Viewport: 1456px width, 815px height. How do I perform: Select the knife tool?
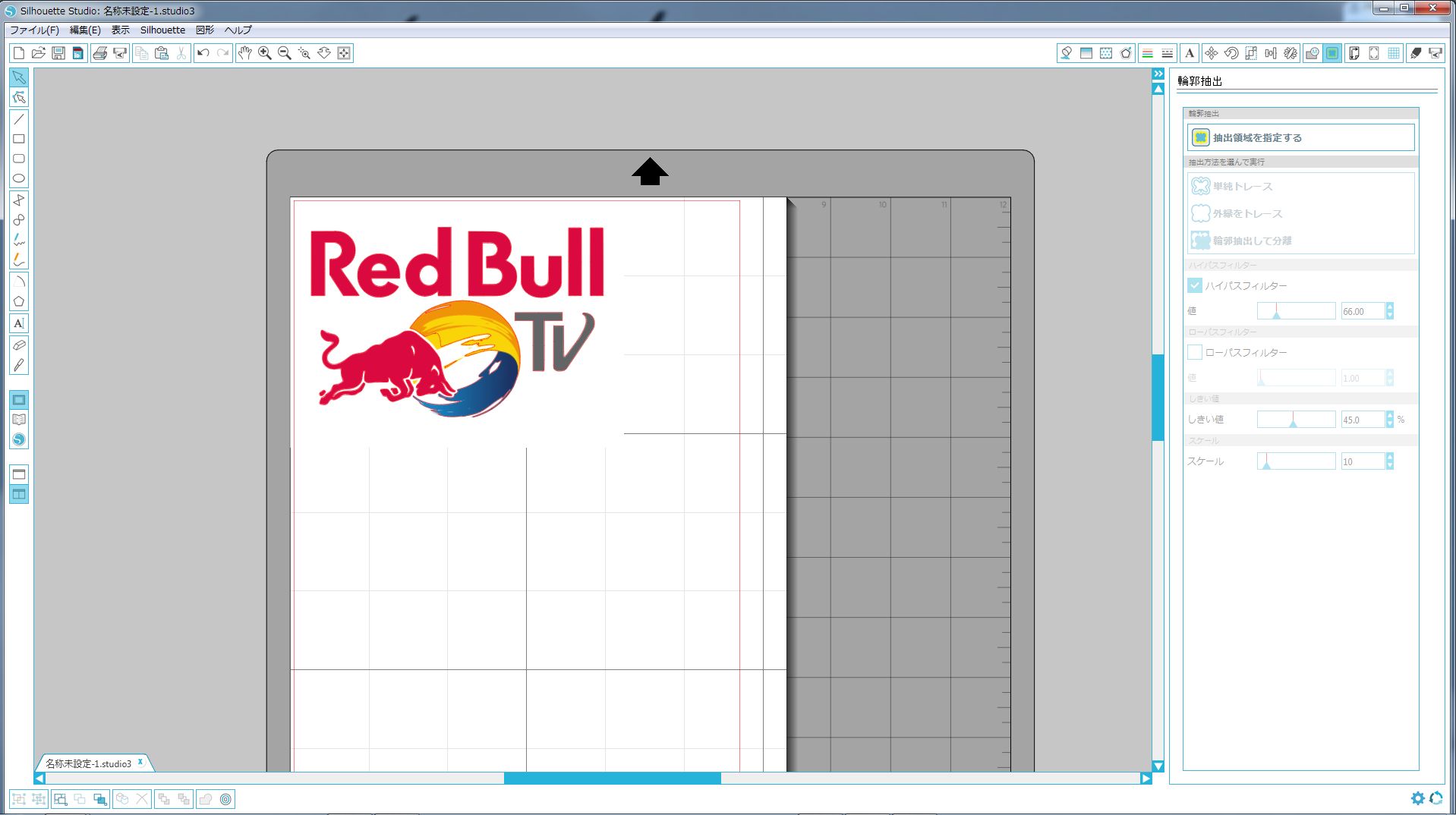coord(19,365)
